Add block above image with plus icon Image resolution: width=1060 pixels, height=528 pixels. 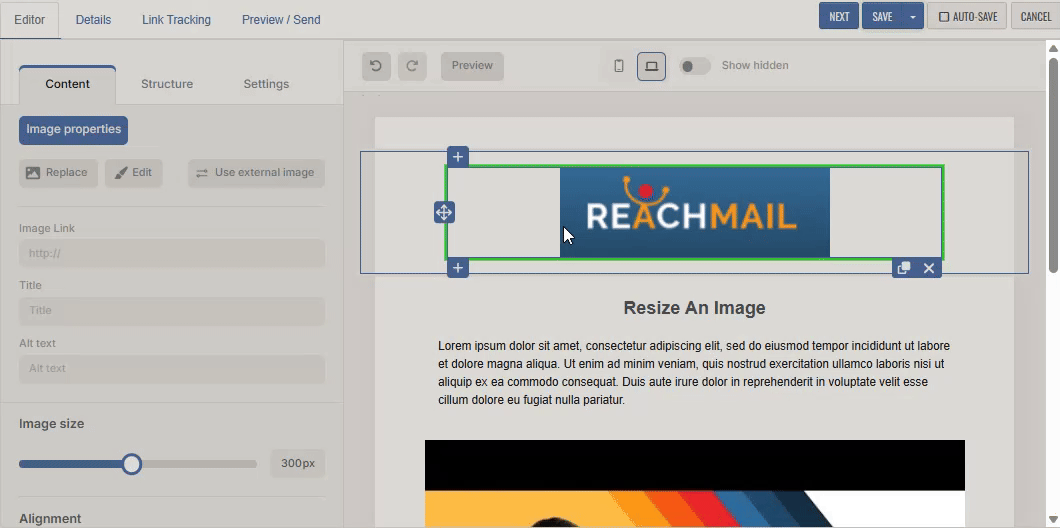click(x=458, y=157)
